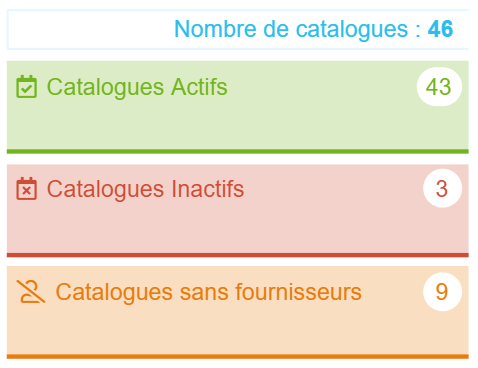Click the orange underline bar of suppliers card

tap(238, 357)
